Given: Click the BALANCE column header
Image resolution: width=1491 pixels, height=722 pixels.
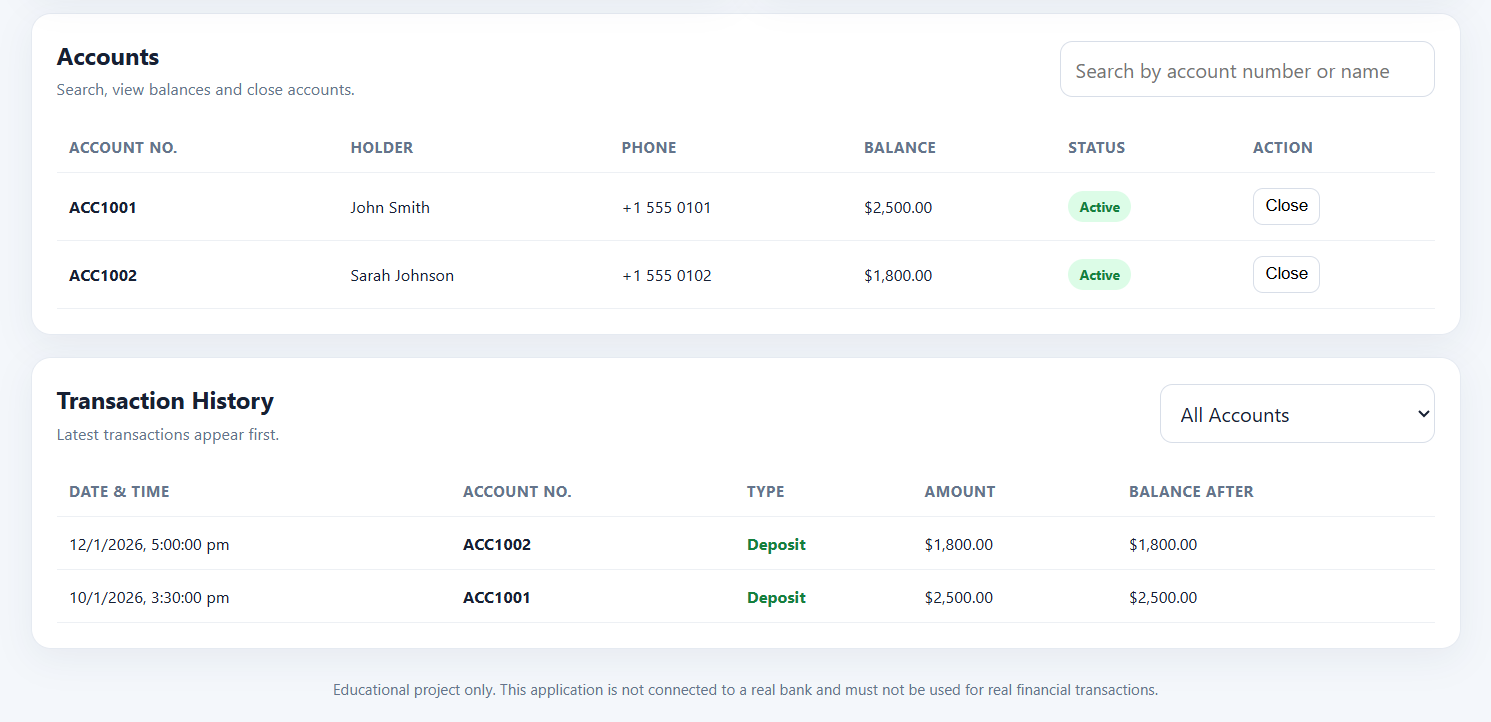Looking at the screenshot, I should pyautogui.click(x=900, y=148).
